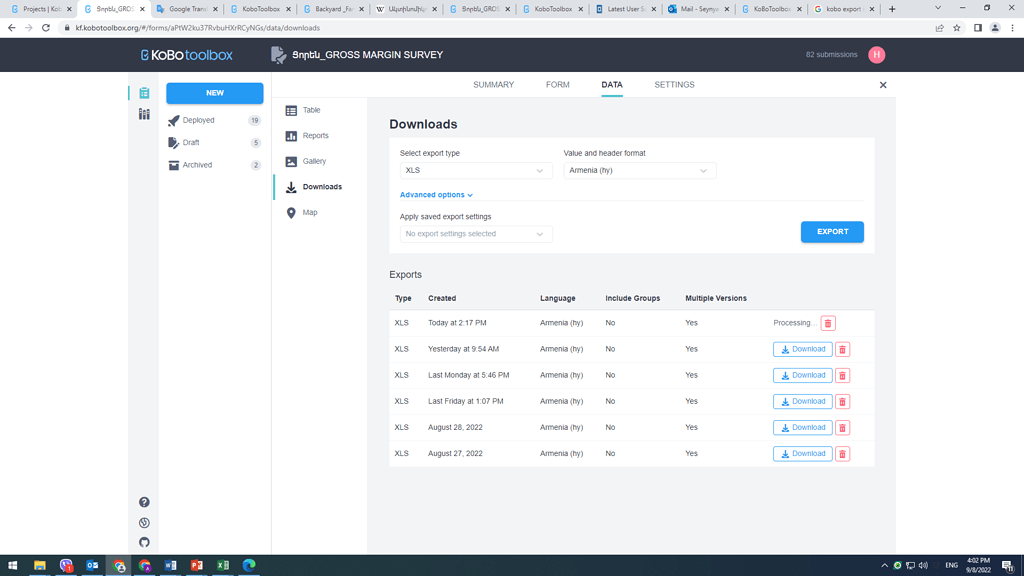Viewport: 1024px width, 576px height.
Task: Open the KoboToolbox help icon
Action: tap(144, 502)
